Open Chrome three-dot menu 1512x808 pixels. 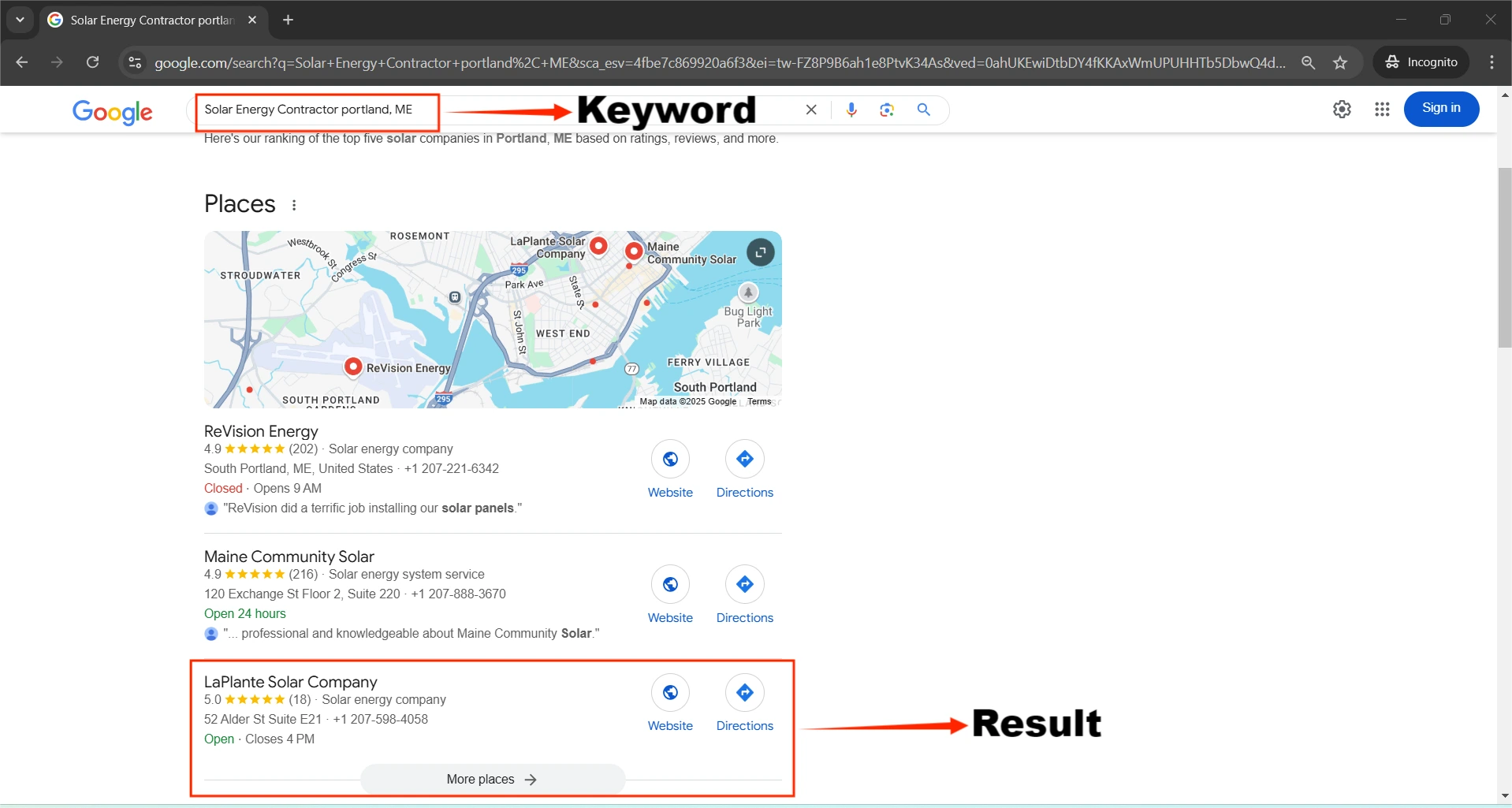(1492, 62)
